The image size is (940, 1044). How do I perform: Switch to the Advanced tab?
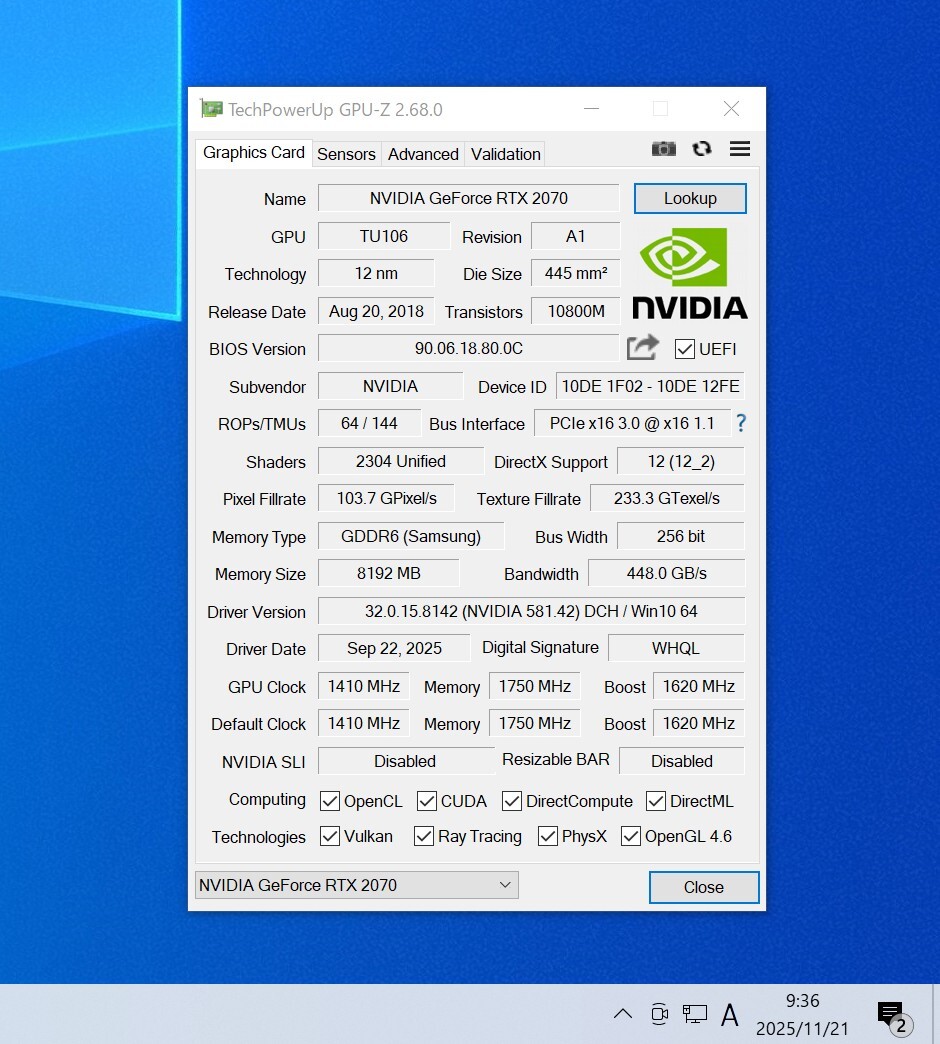[x=423, y=154]
